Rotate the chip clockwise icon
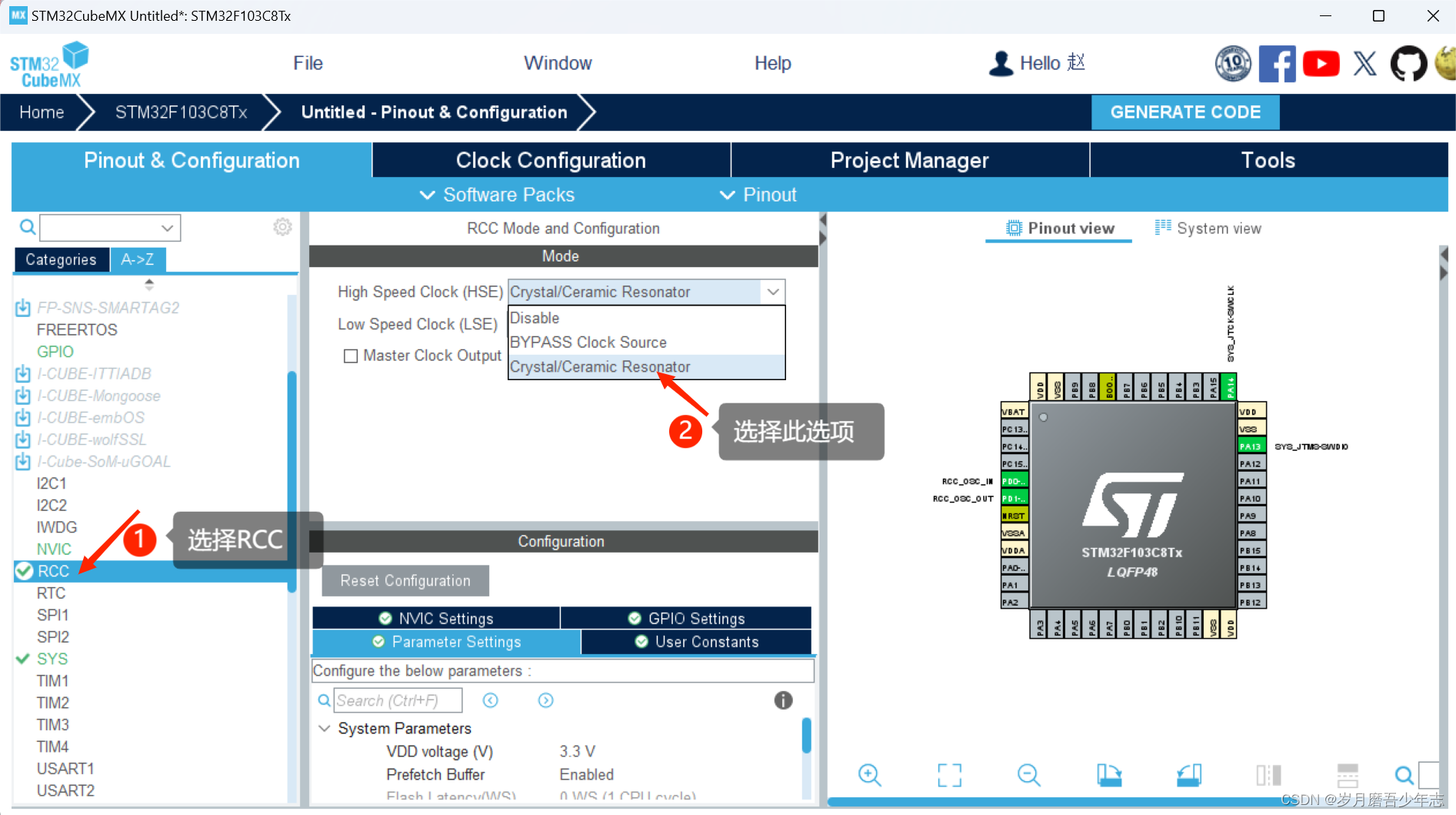The height and width of the screenshot is (815, 1456). click(1108, 775)
